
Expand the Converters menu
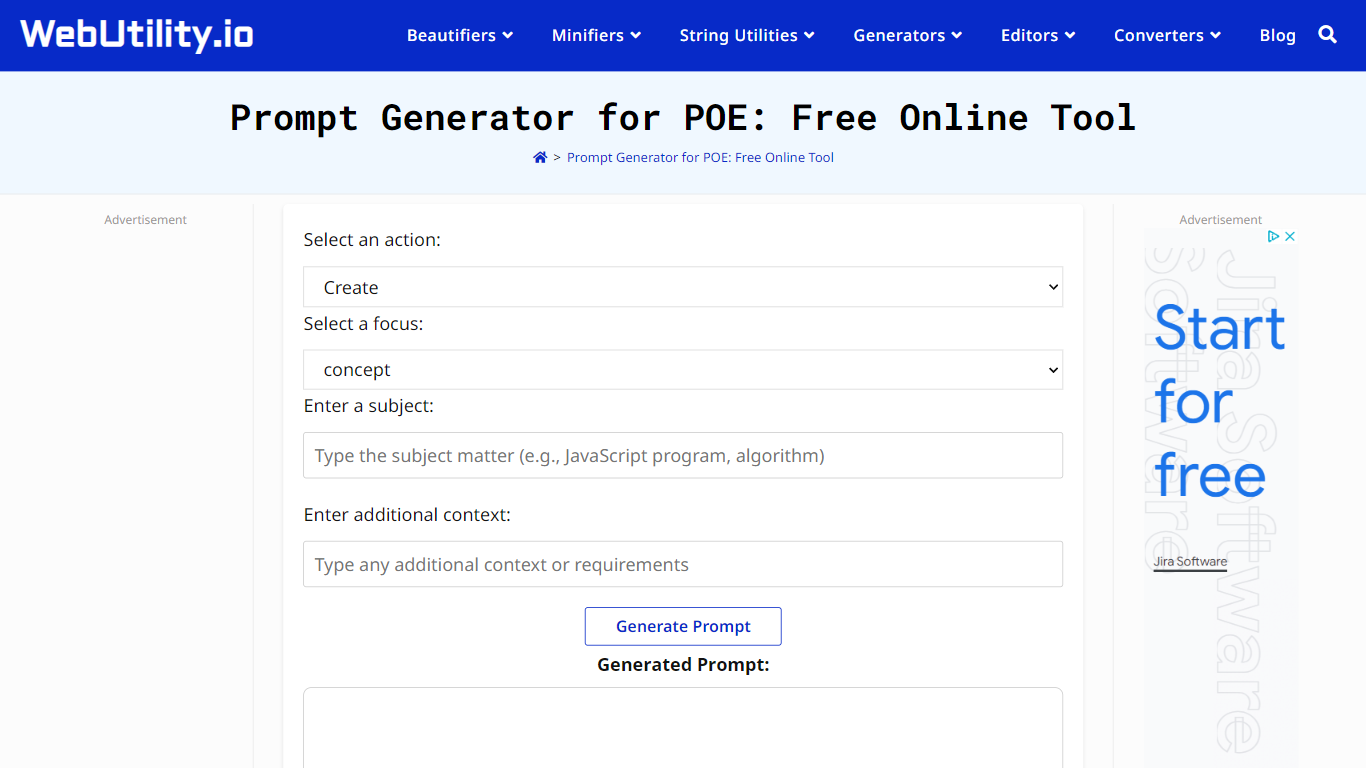pyautogui.click(x=1167, y=35)
